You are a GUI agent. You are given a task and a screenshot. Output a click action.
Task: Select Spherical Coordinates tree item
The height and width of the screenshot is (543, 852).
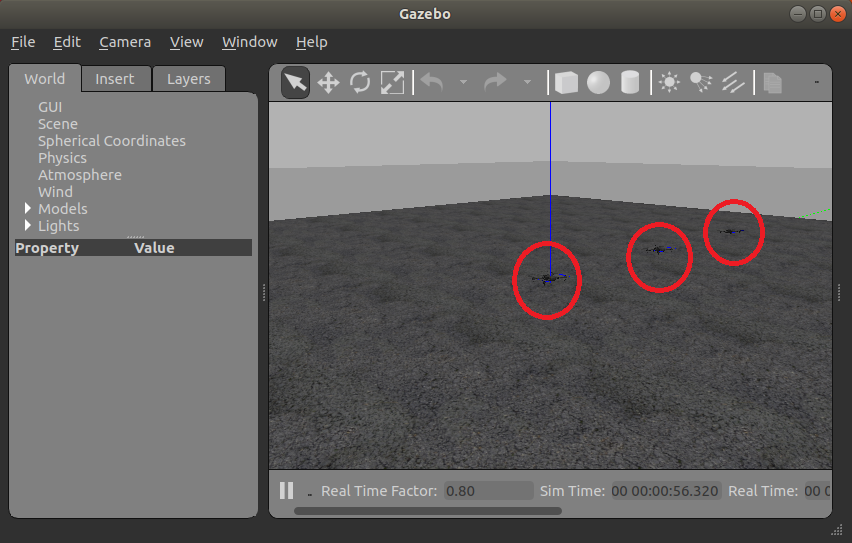click(111, 141)
